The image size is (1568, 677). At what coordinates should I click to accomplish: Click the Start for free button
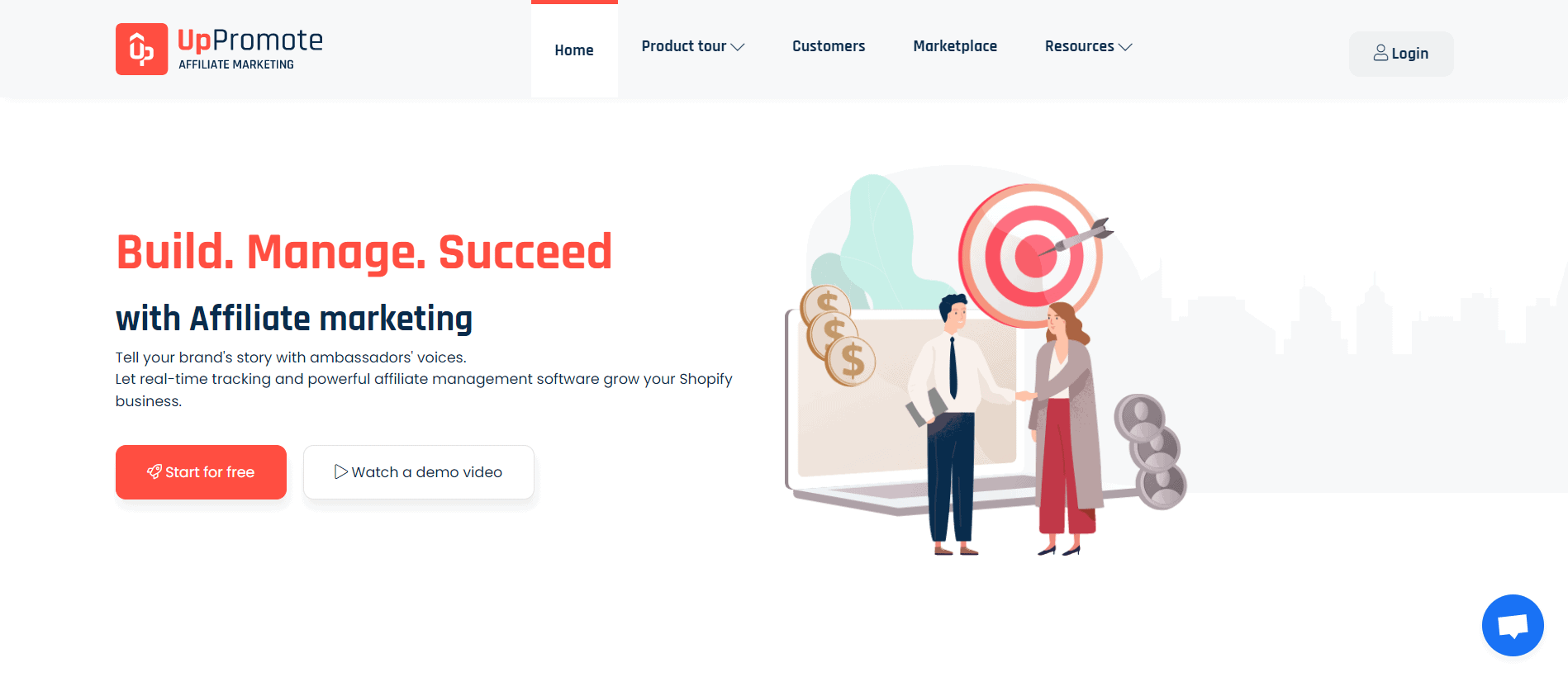coord(201,472)
